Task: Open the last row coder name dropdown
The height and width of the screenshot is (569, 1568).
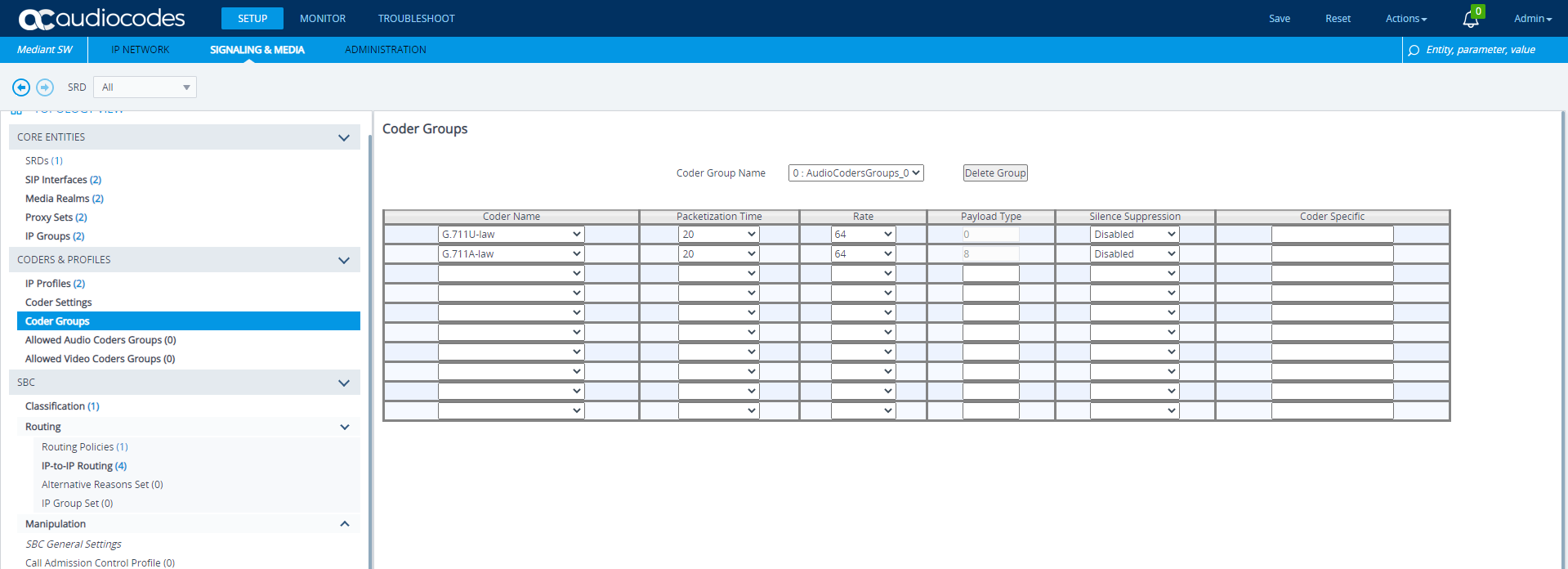Action: coord(511,411)
